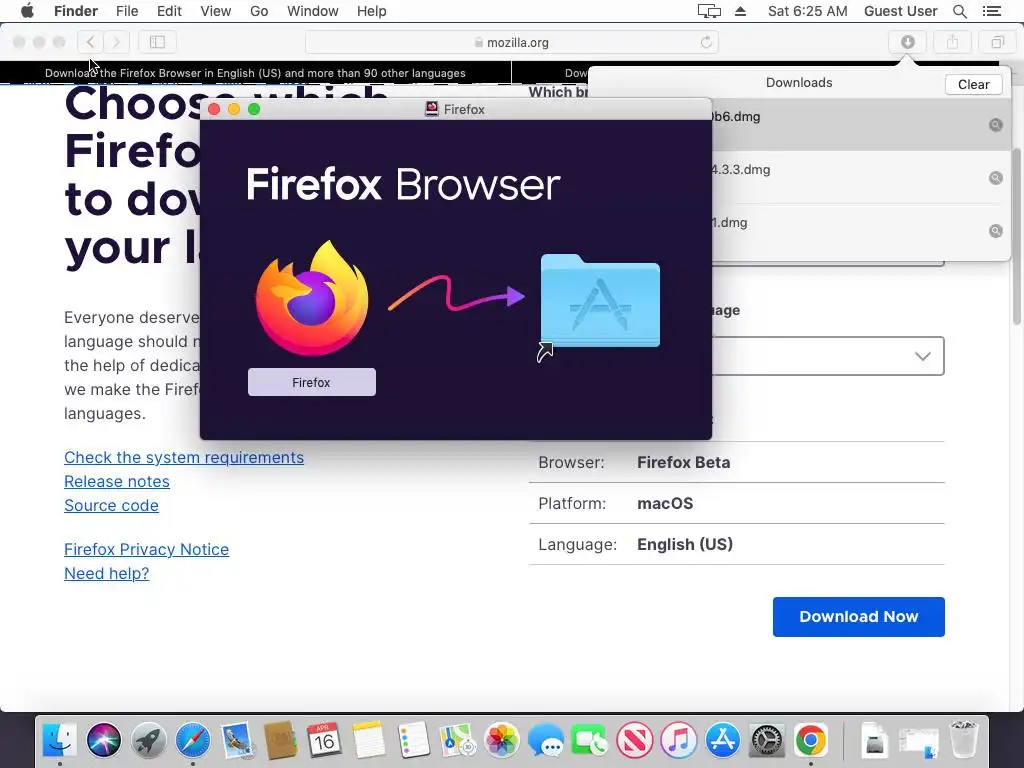
Task: Reveal the b6.dmg download in Finder
Action: 995,125
